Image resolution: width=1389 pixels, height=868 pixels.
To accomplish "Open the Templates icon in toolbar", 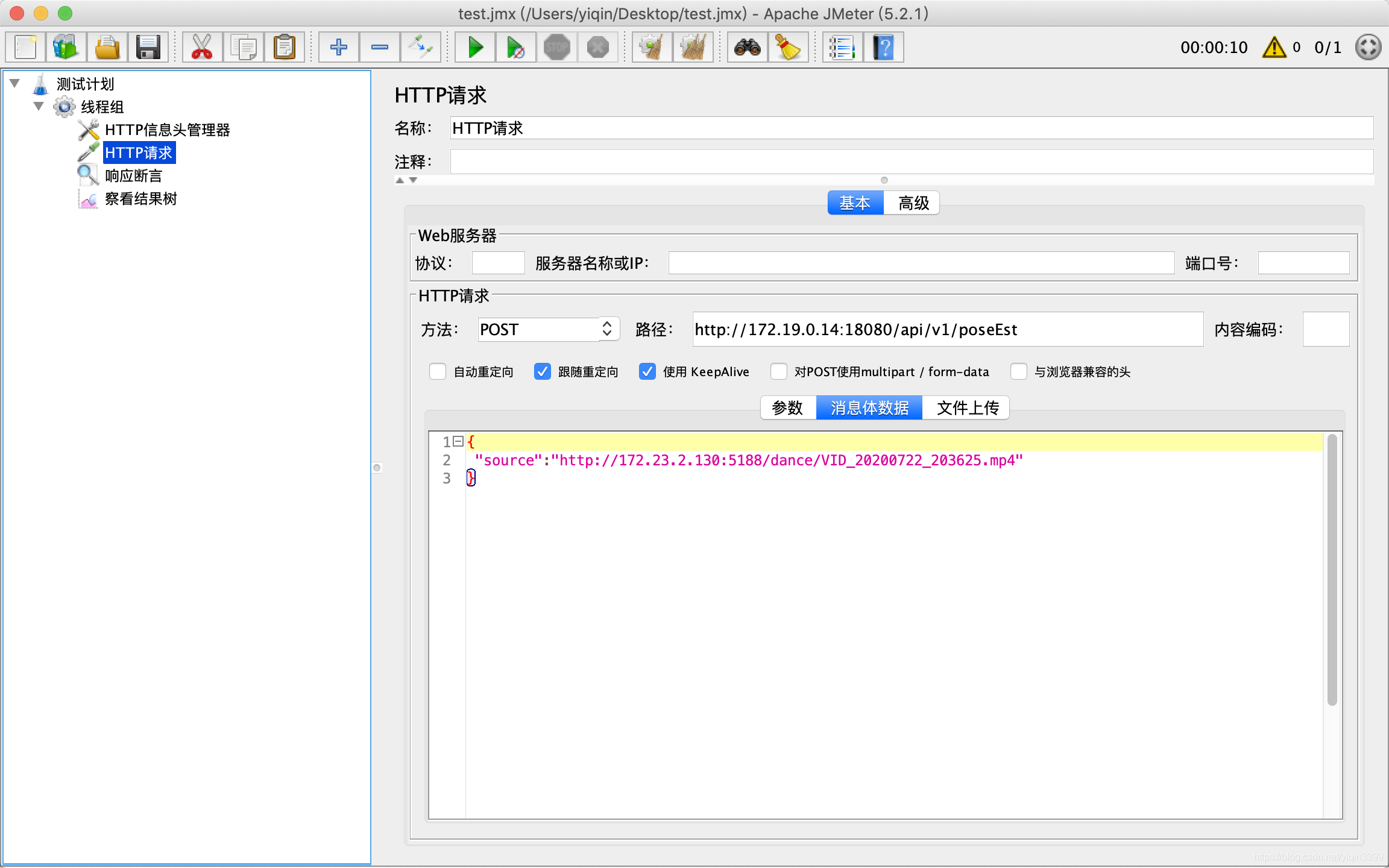I will [x=66, y=47].
